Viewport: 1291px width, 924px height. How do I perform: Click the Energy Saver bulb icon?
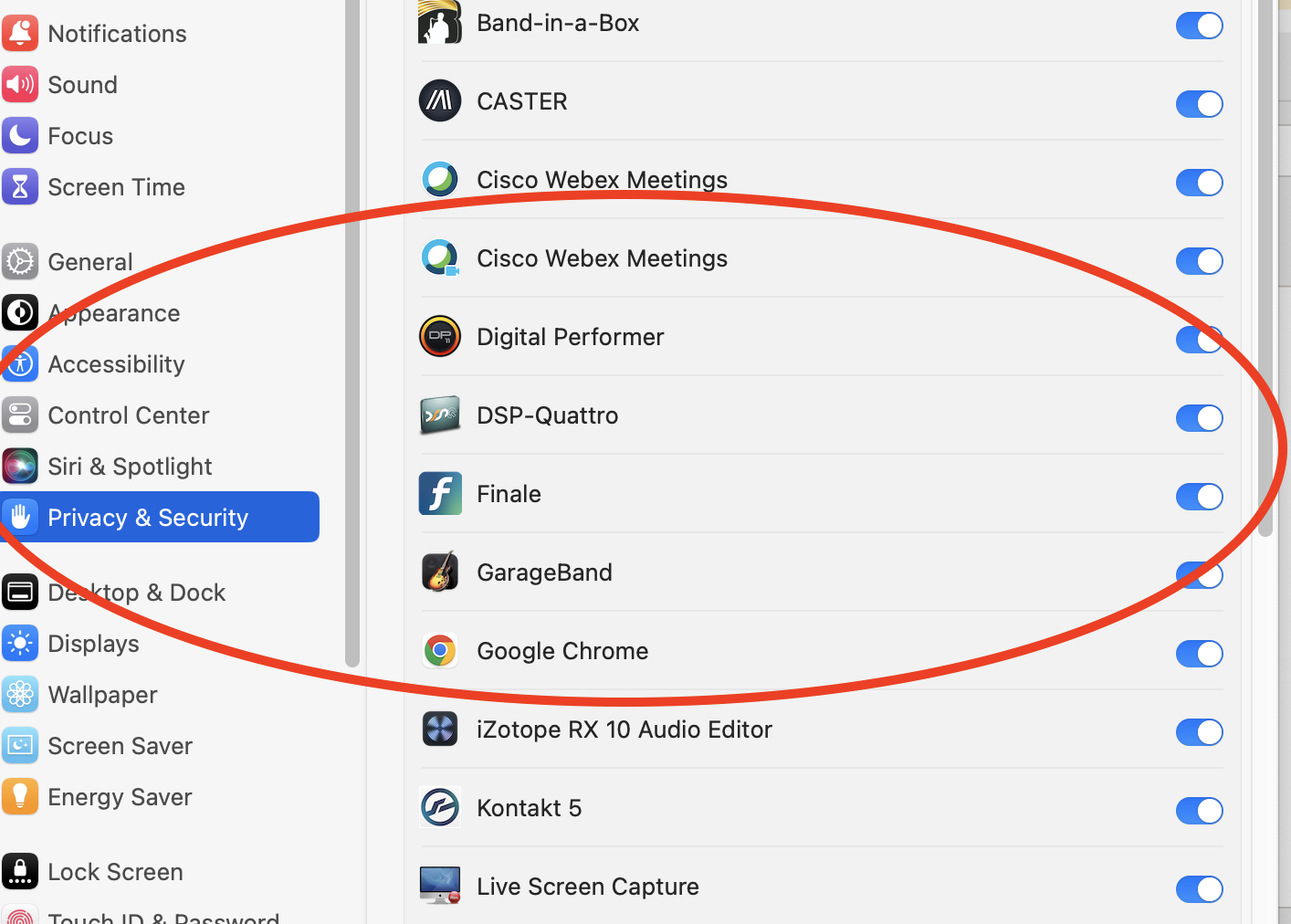click(x=20, y=796)
